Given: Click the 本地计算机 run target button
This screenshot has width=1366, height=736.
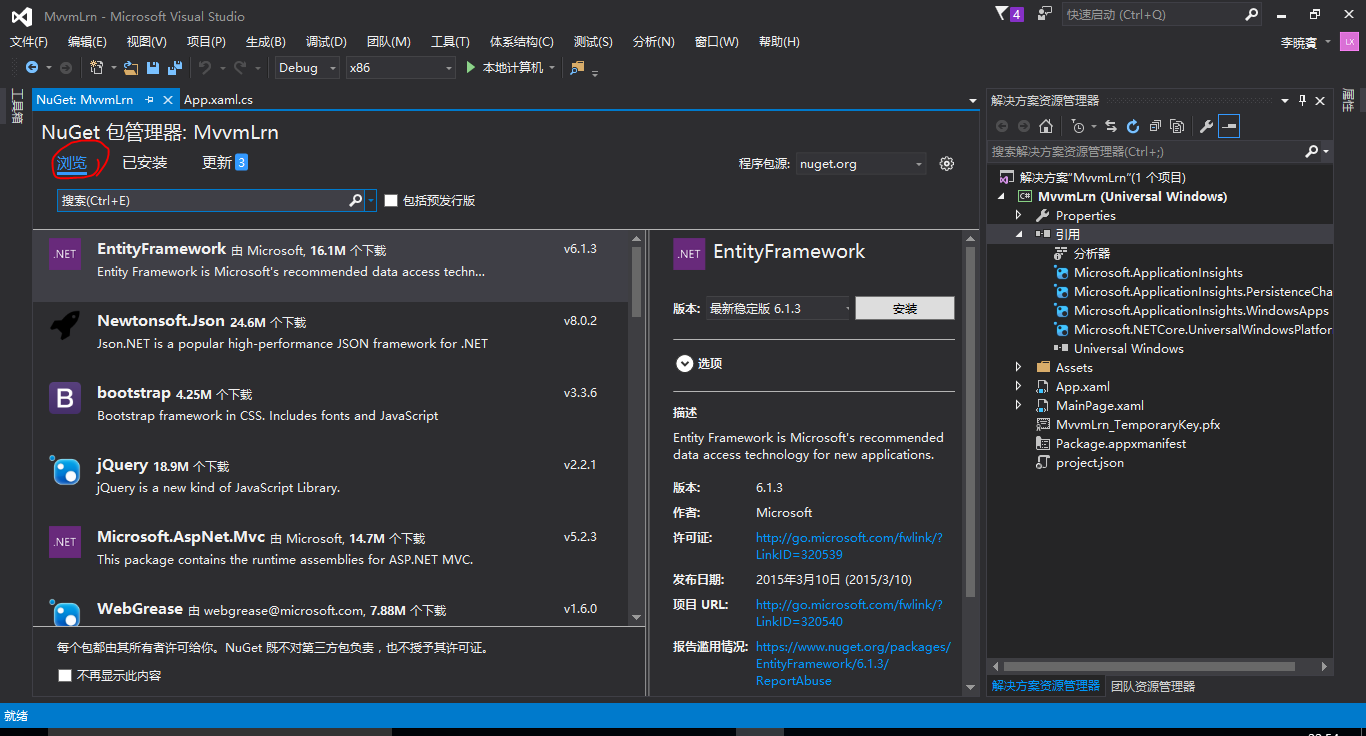Looking at the screenshot, I should pos(512,67).
